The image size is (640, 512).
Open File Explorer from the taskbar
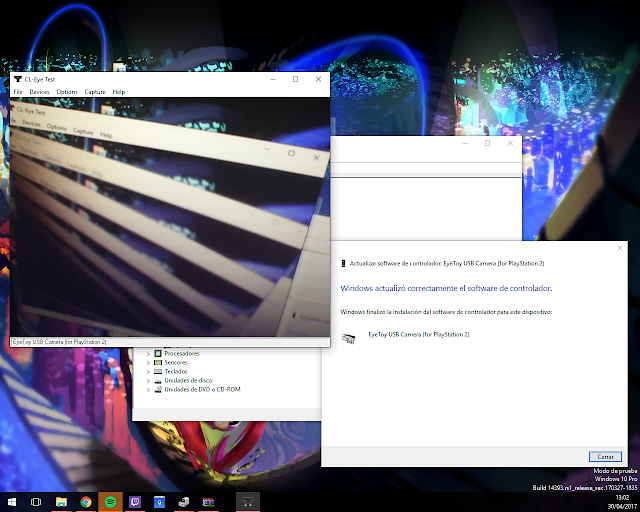[61, 502]
